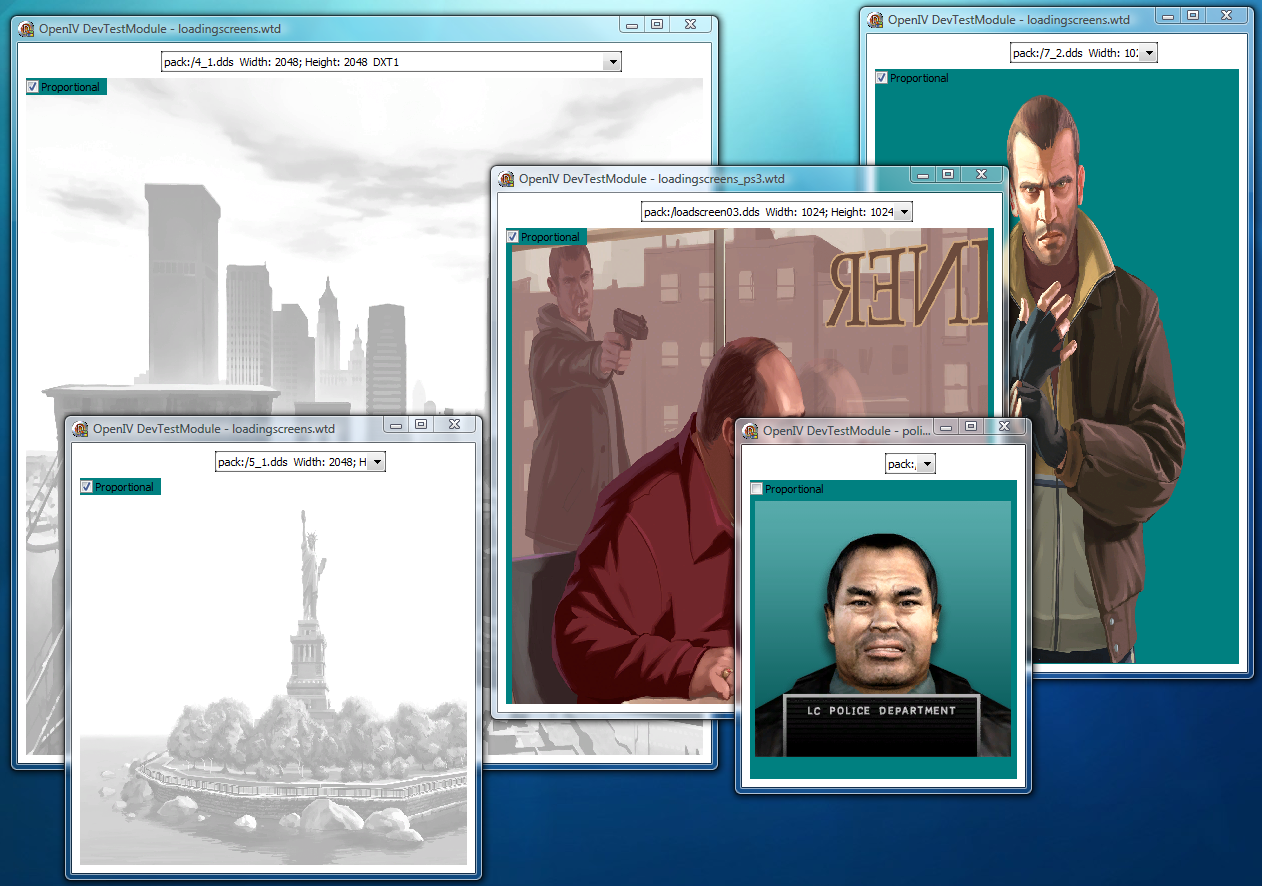Uncheck Proportional in the 7_2.dds window
The image size is (1262, 886).
[882, 78]
